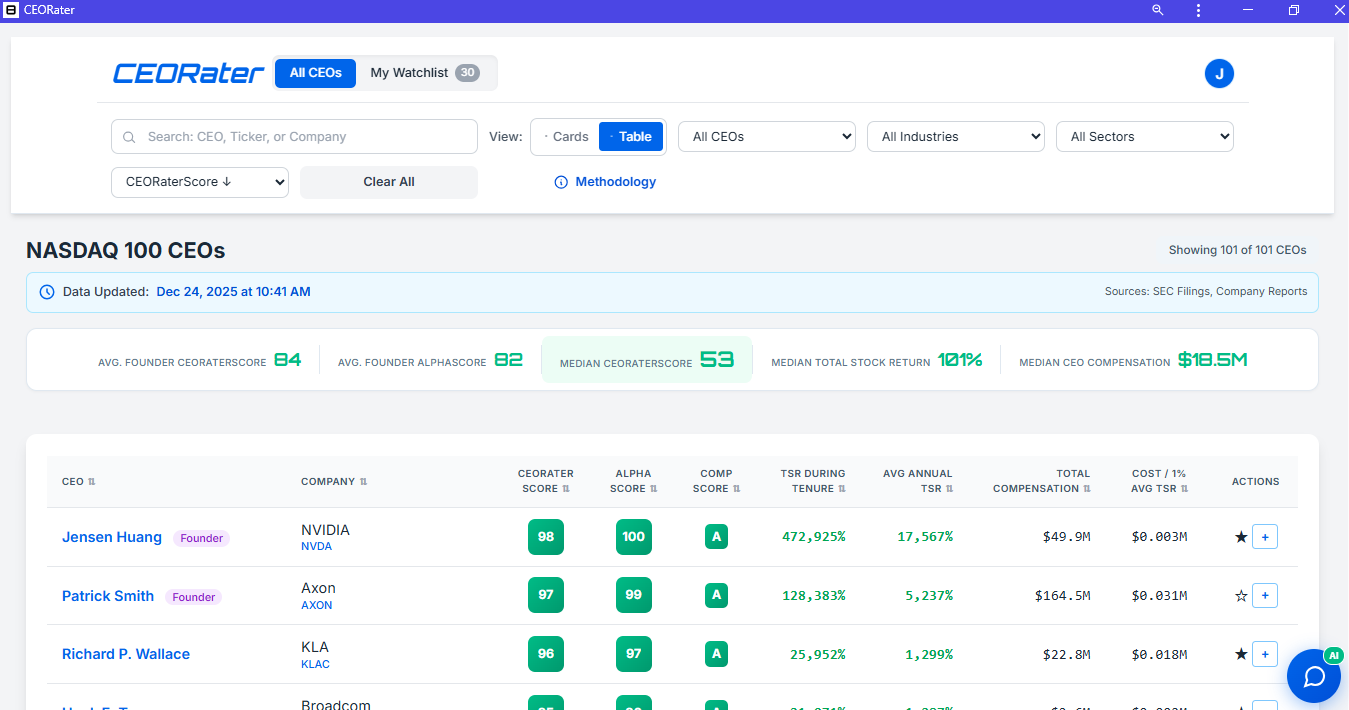Open the All Industries dropdown
The image size is (1349, 710).
tap(956, 137)
